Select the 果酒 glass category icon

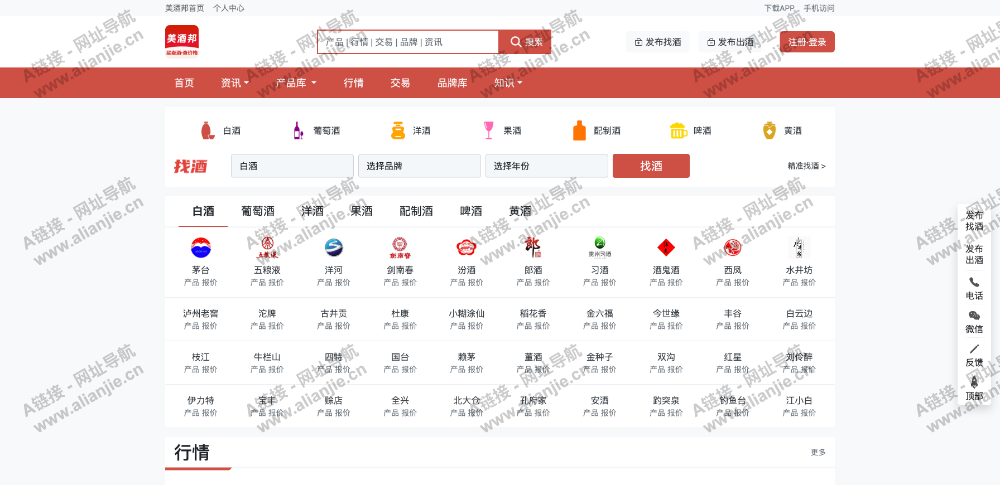coord(489,130)
